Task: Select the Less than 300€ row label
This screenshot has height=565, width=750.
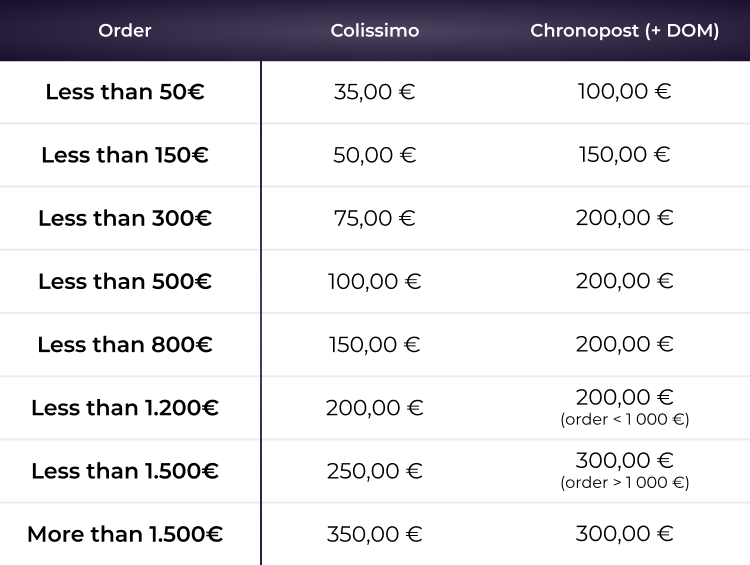Action: (x=125, y=218)
